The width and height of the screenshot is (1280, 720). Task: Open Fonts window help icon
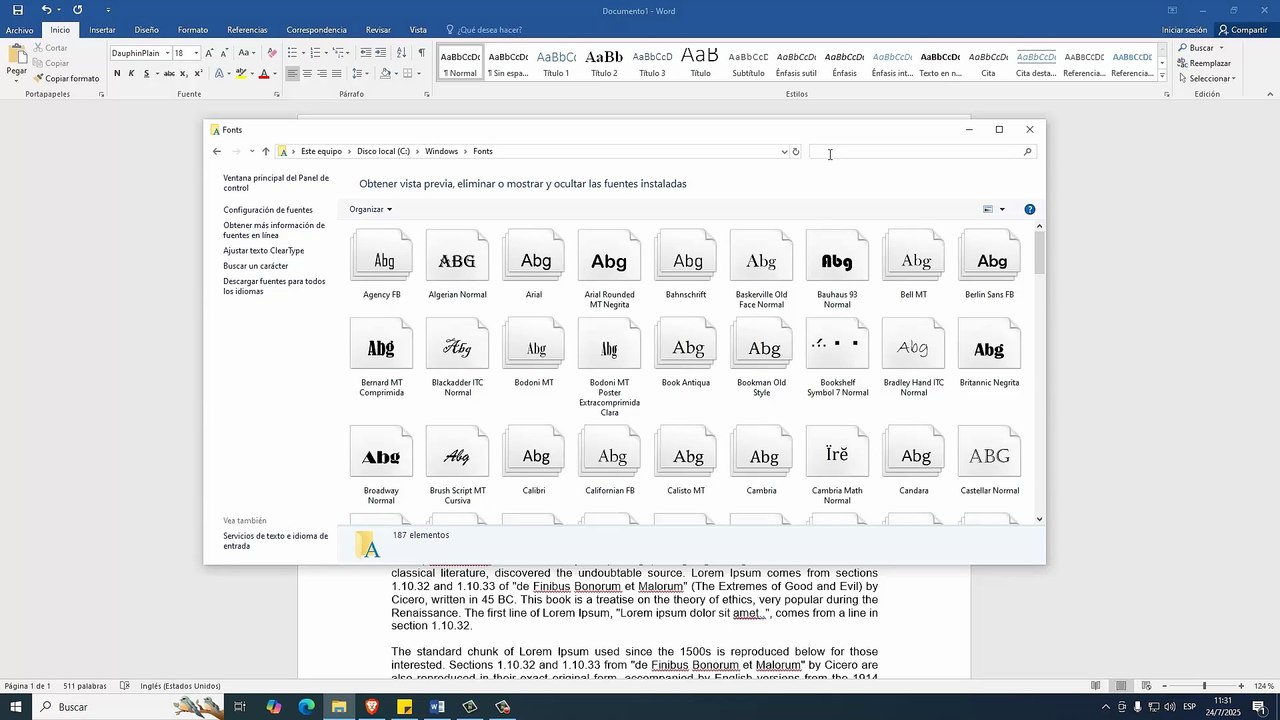(x=1030, y=209)
